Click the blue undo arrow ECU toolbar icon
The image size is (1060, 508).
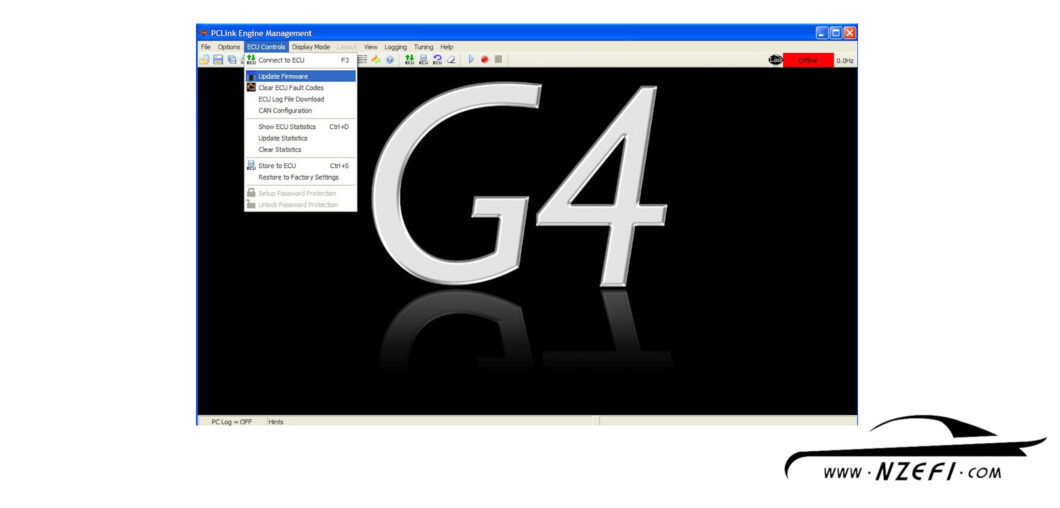437,60
